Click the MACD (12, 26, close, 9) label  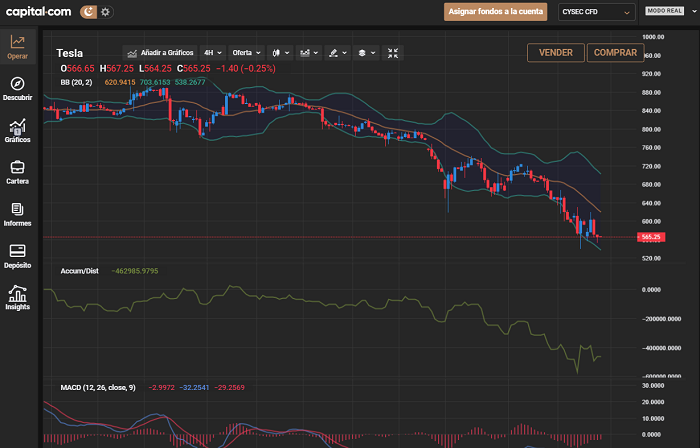pos(98,387)
